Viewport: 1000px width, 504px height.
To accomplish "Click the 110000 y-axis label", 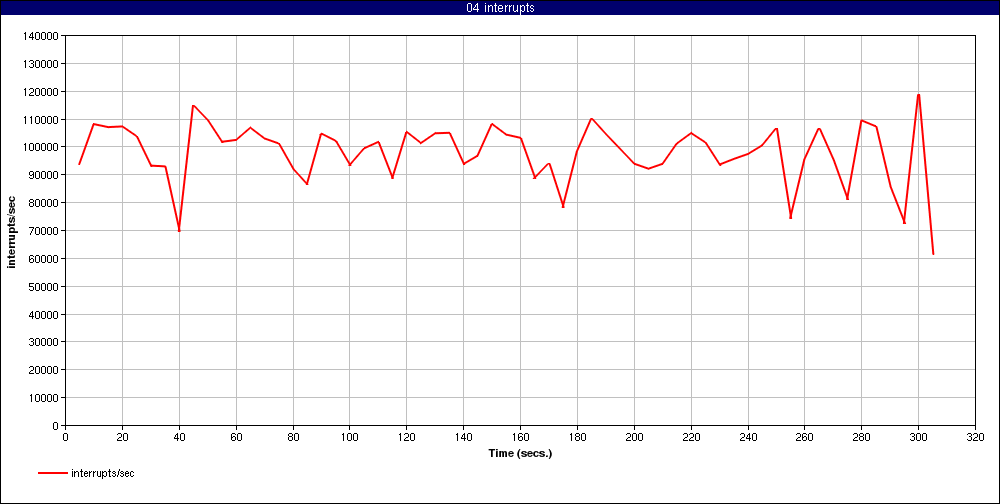I will (41, 119).
